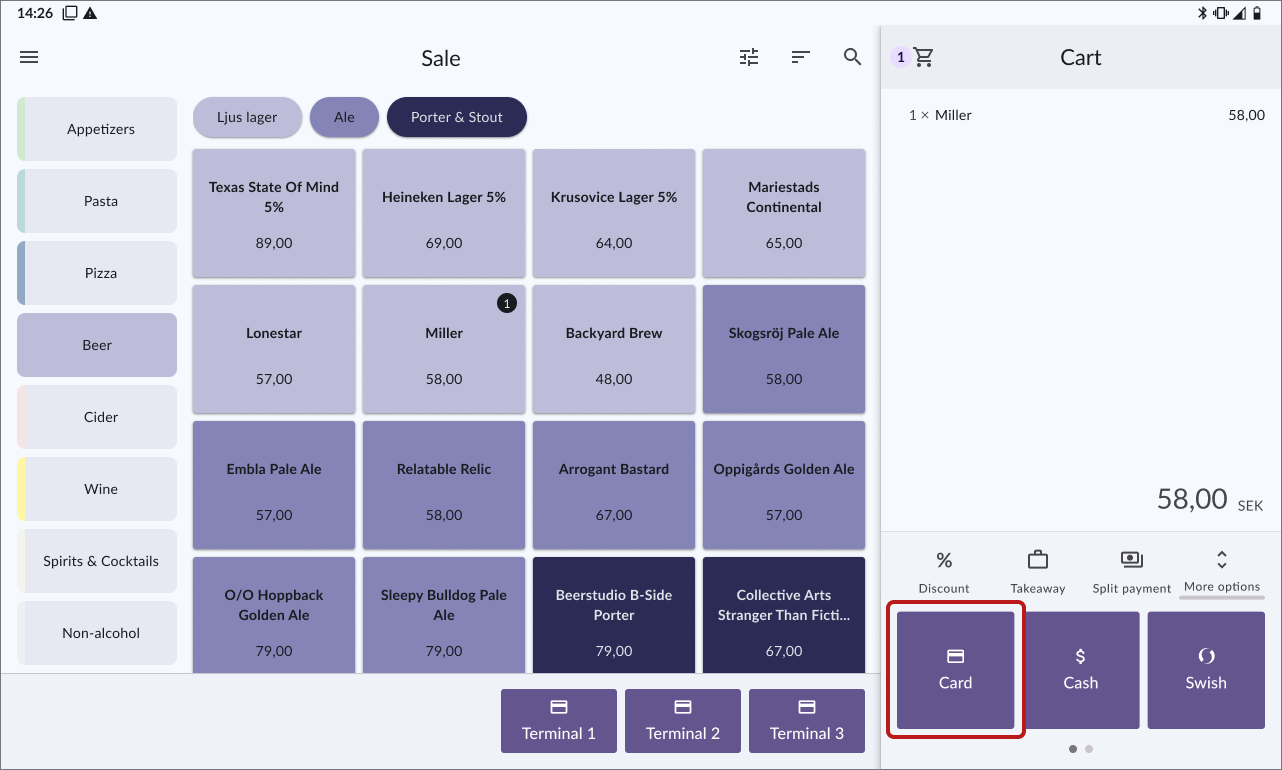
Task: Pay with Swish
Action: tap(1206, 670)
